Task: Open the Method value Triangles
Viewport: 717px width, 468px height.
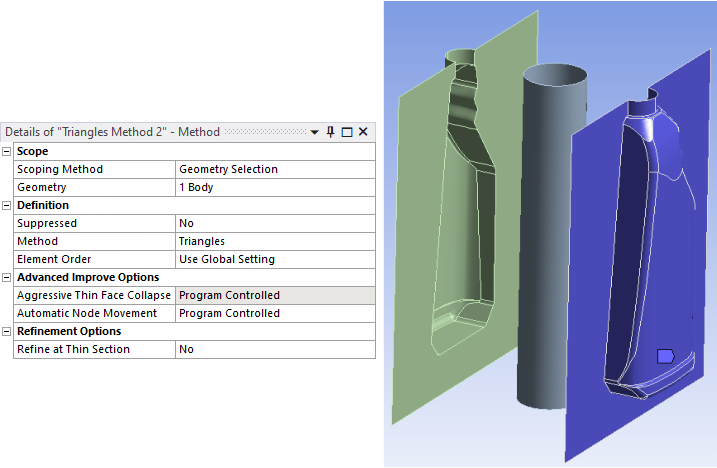Action: (x=275, y=241)
